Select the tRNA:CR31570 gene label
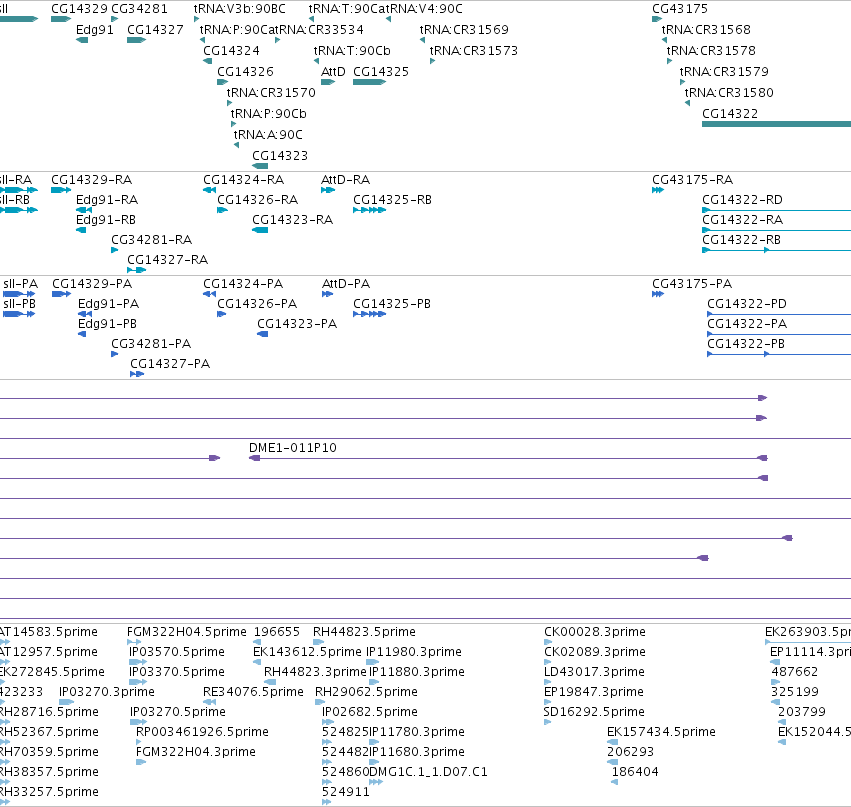Screen dimensions: 851x807 coord(271,93)
